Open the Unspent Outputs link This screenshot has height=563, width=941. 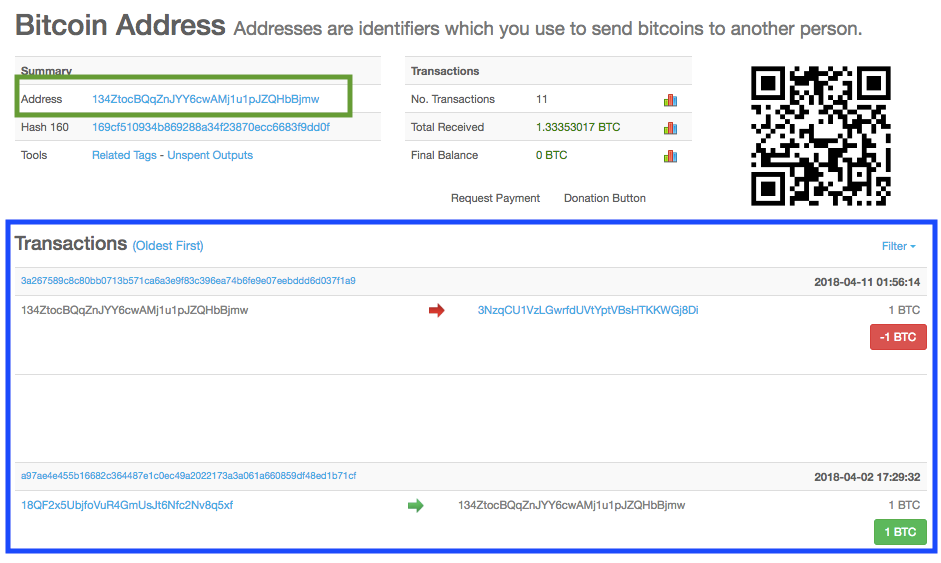(x=210, y=155)
